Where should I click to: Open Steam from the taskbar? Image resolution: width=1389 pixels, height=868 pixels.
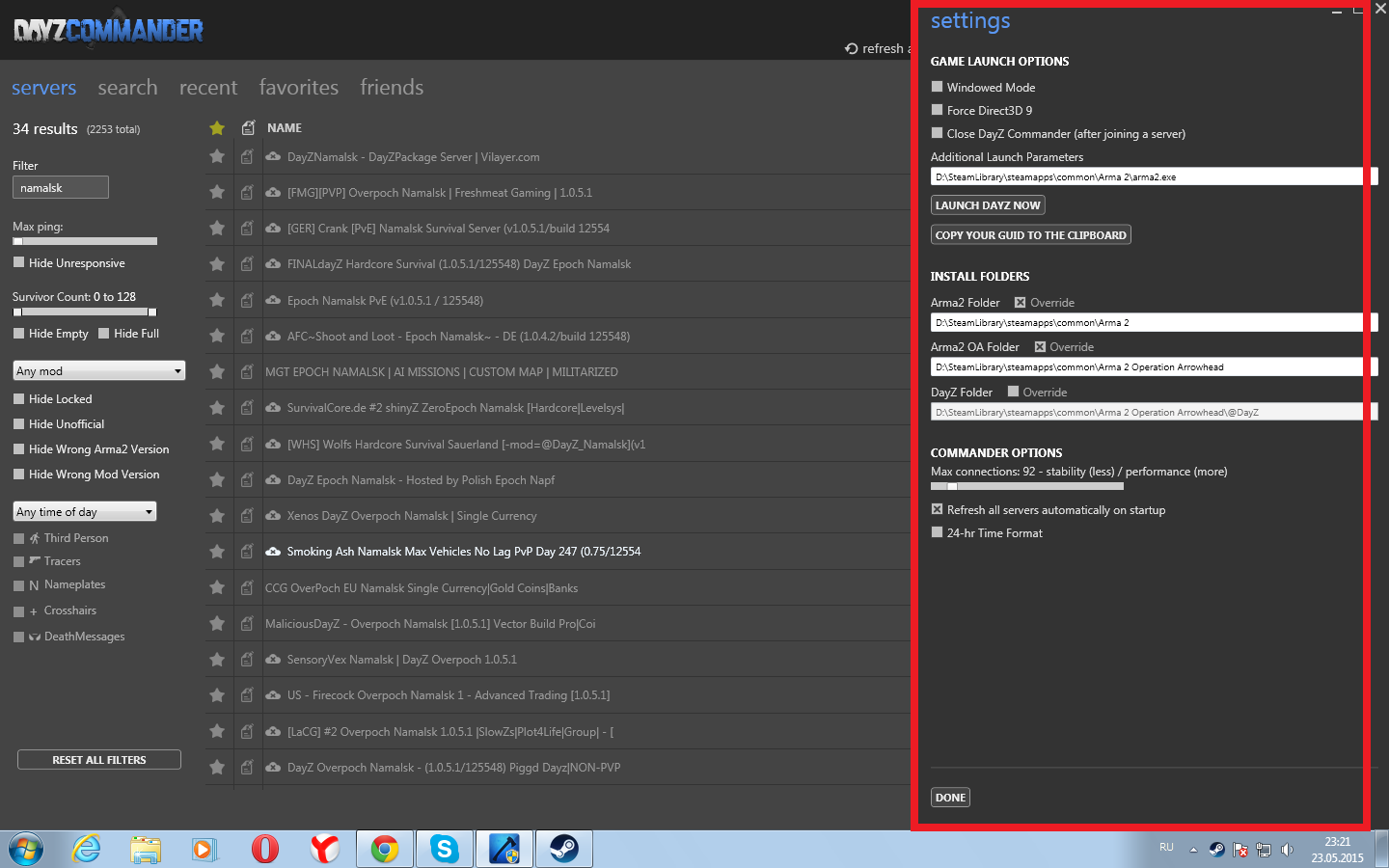coord(564,849)
